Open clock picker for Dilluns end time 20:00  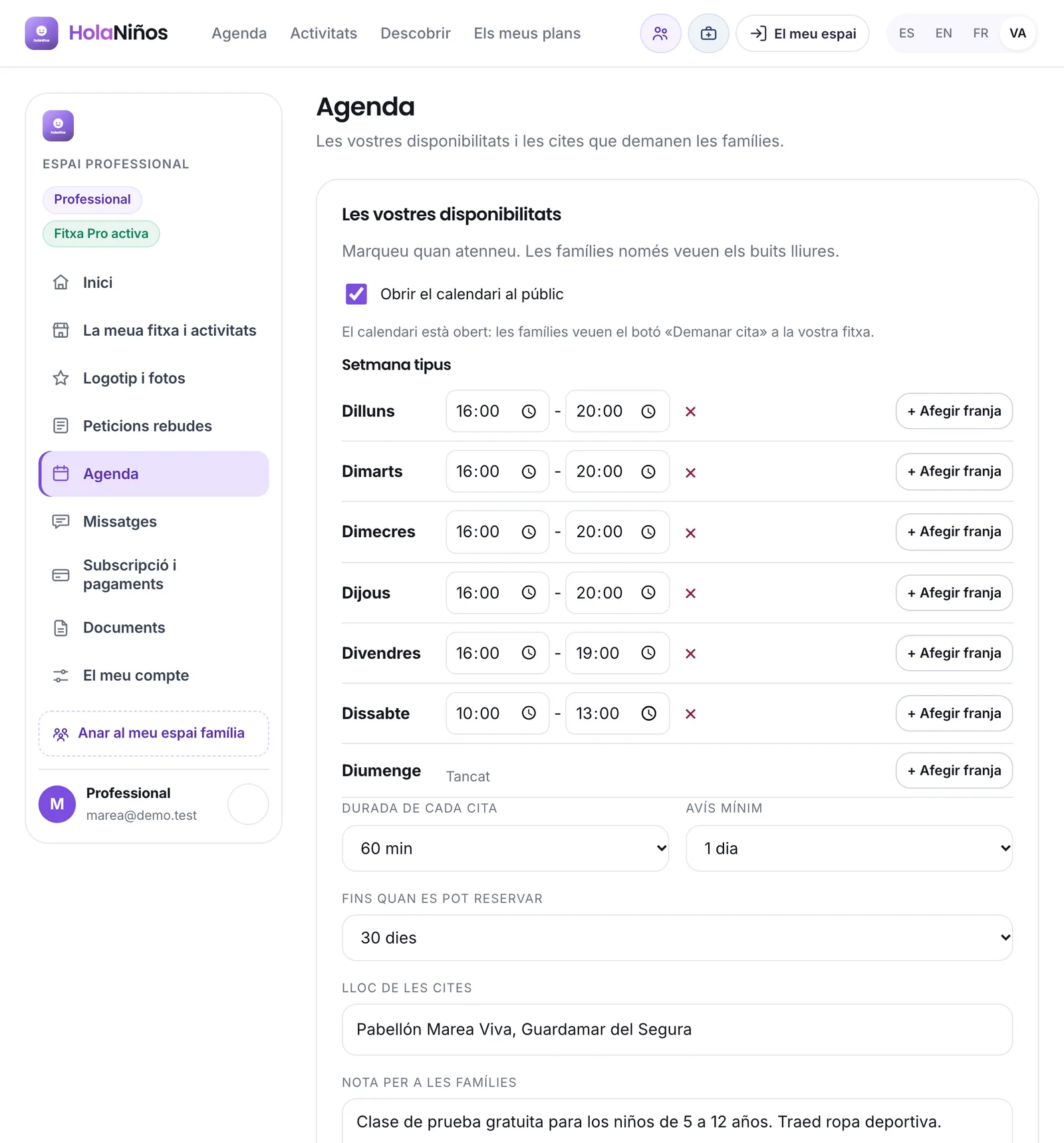pos(648,412)
